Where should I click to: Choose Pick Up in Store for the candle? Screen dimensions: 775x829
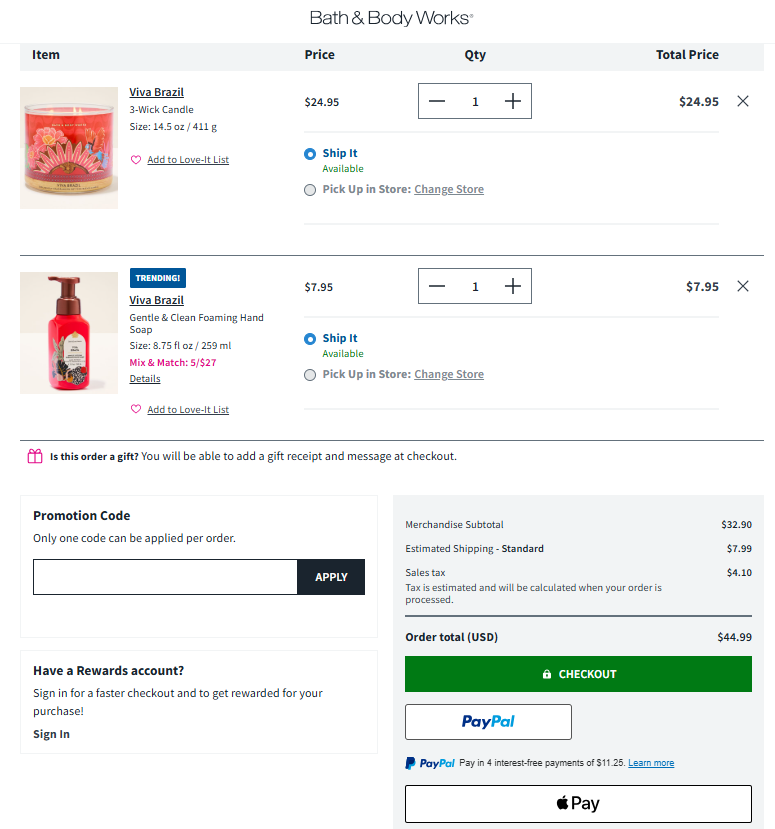pos(310,189)
